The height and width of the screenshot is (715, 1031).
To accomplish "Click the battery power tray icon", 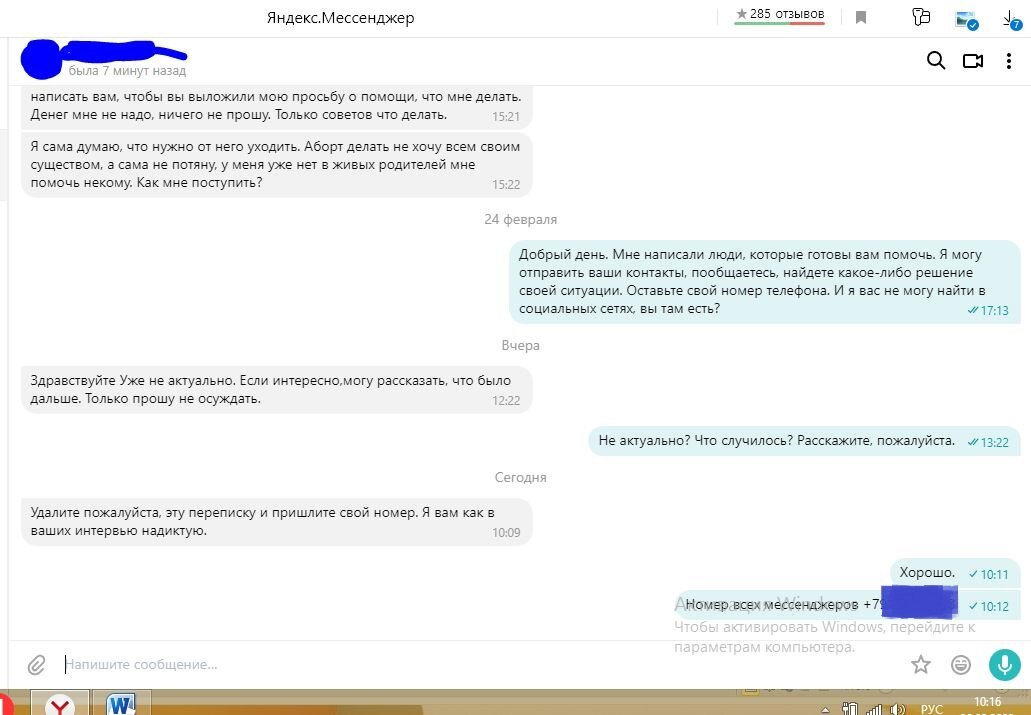I will [x=850, y=710].
